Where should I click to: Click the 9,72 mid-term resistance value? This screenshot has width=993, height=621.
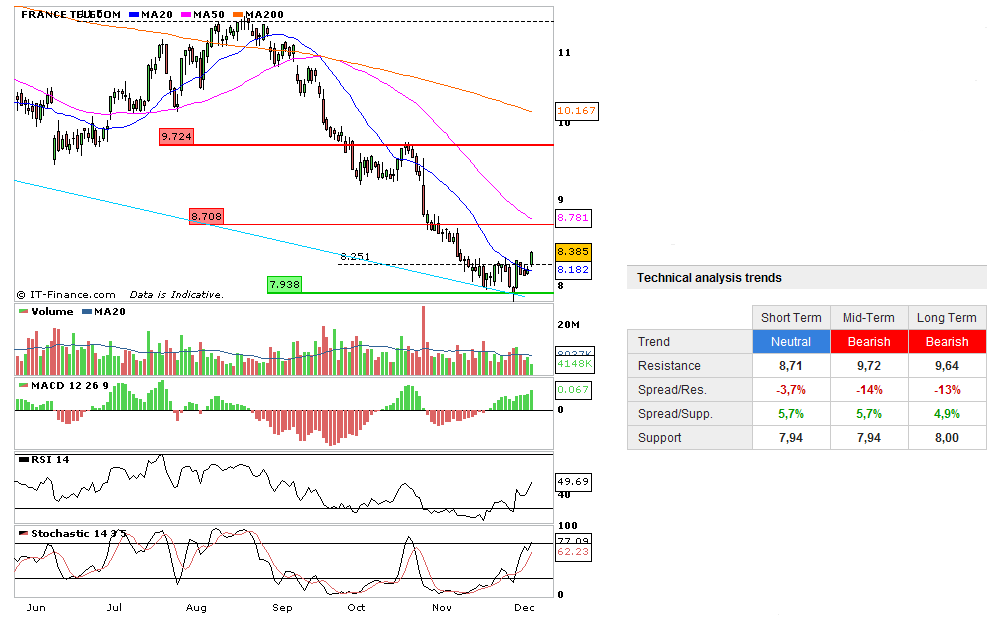point(869,366)
